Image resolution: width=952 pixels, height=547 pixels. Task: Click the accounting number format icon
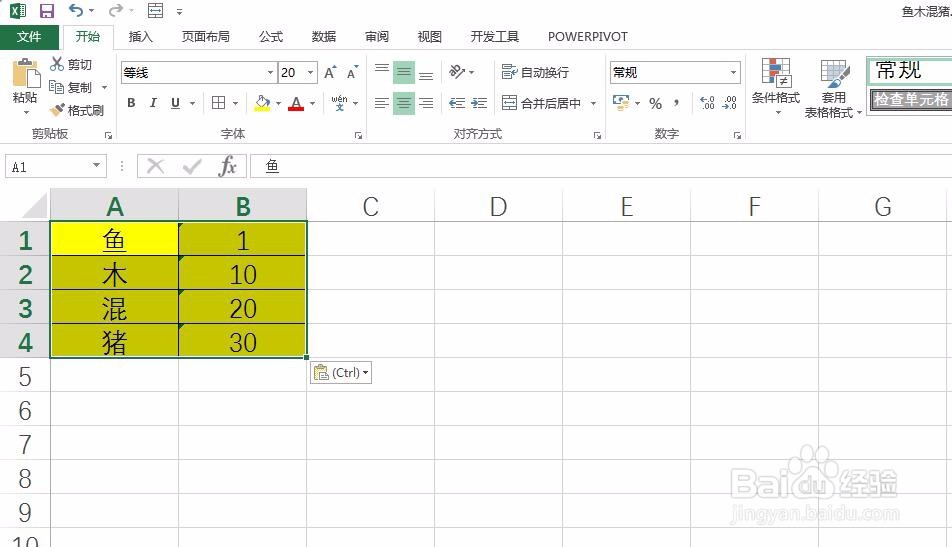620,102
